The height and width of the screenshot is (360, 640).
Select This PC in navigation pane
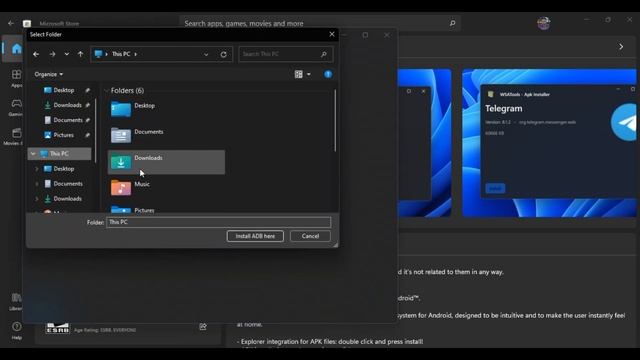pyautogui.click(x=59, y=154)
